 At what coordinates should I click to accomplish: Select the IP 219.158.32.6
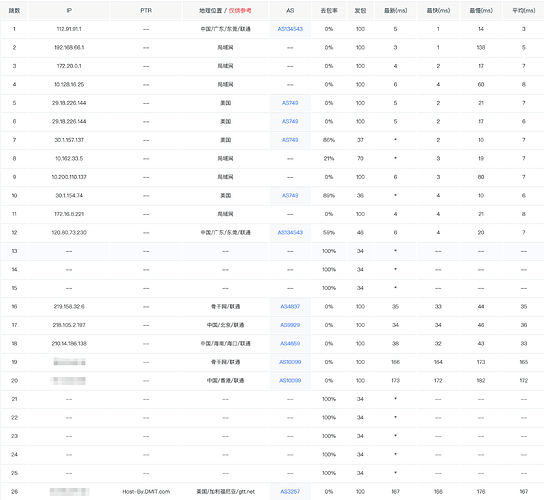click(x=69, y=307)
